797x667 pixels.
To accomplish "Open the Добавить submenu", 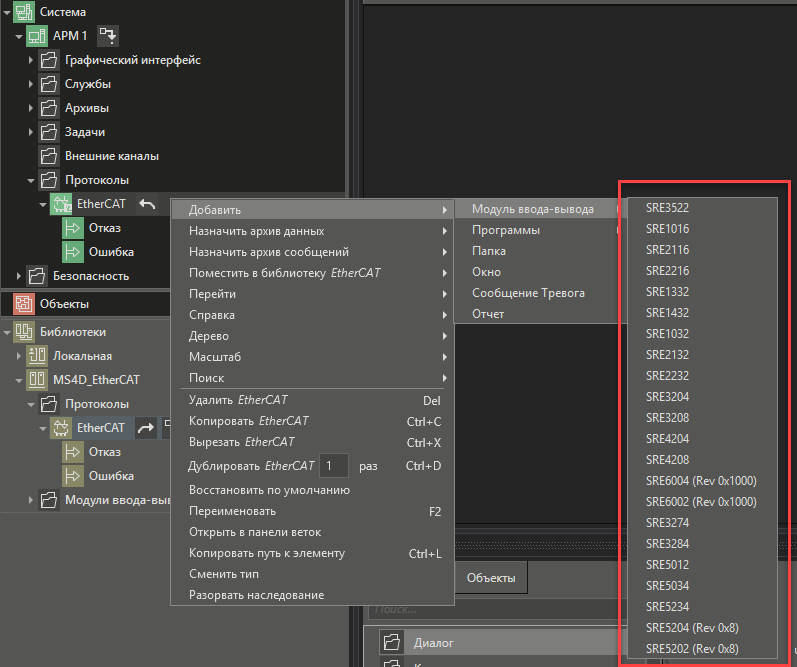I will coord(312,209).
